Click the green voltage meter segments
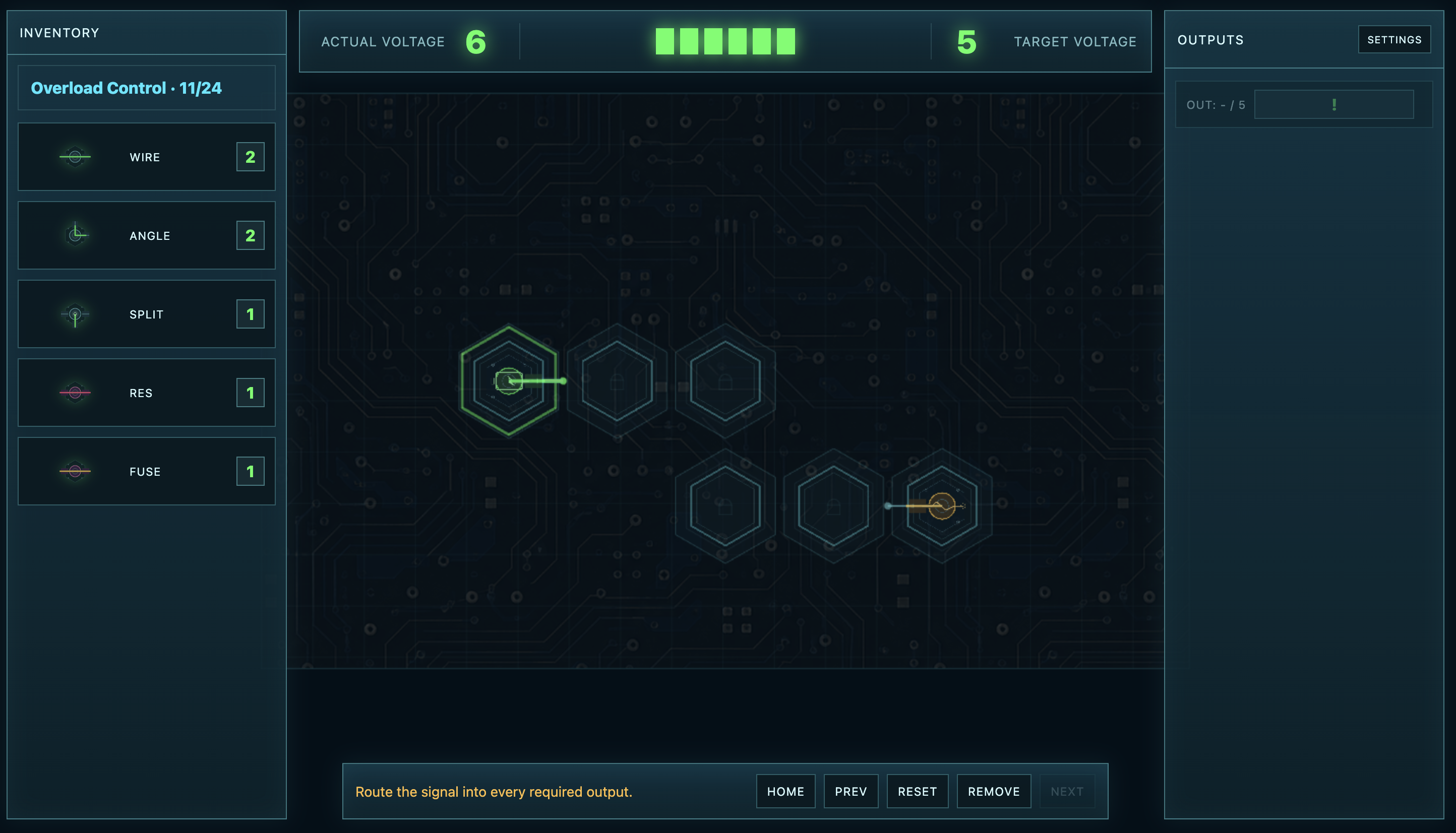This screenshot has width=1456, height=833. 725,41
